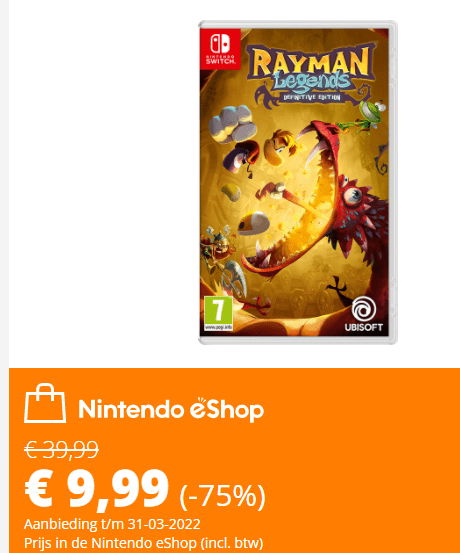The height and width of the screenshot is (553, 460).
Task: Click the PEGI 7 rating badge
Action: (218, 314)
